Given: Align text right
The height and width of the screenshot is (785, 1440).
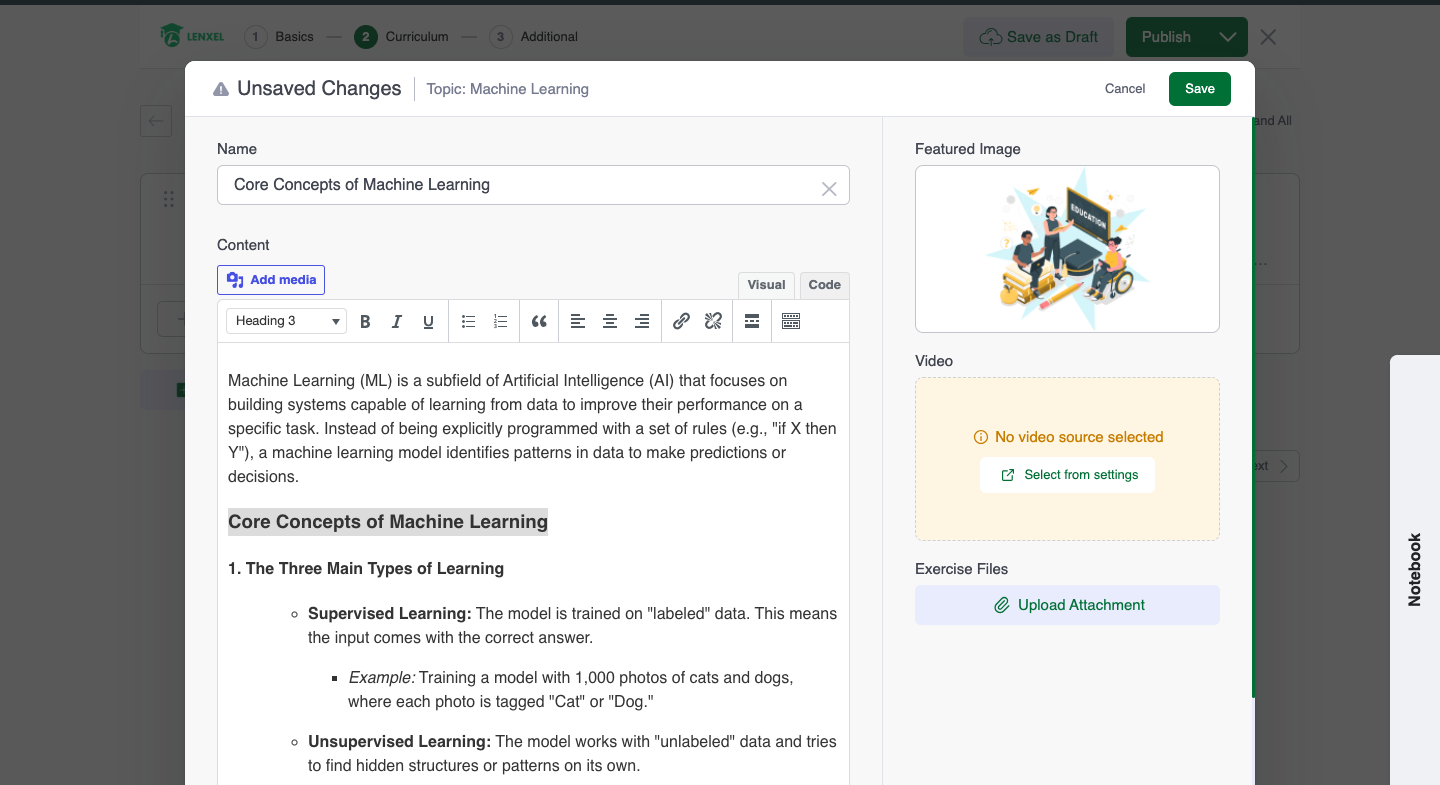Looking at the screenshot, I should (642, 321).
